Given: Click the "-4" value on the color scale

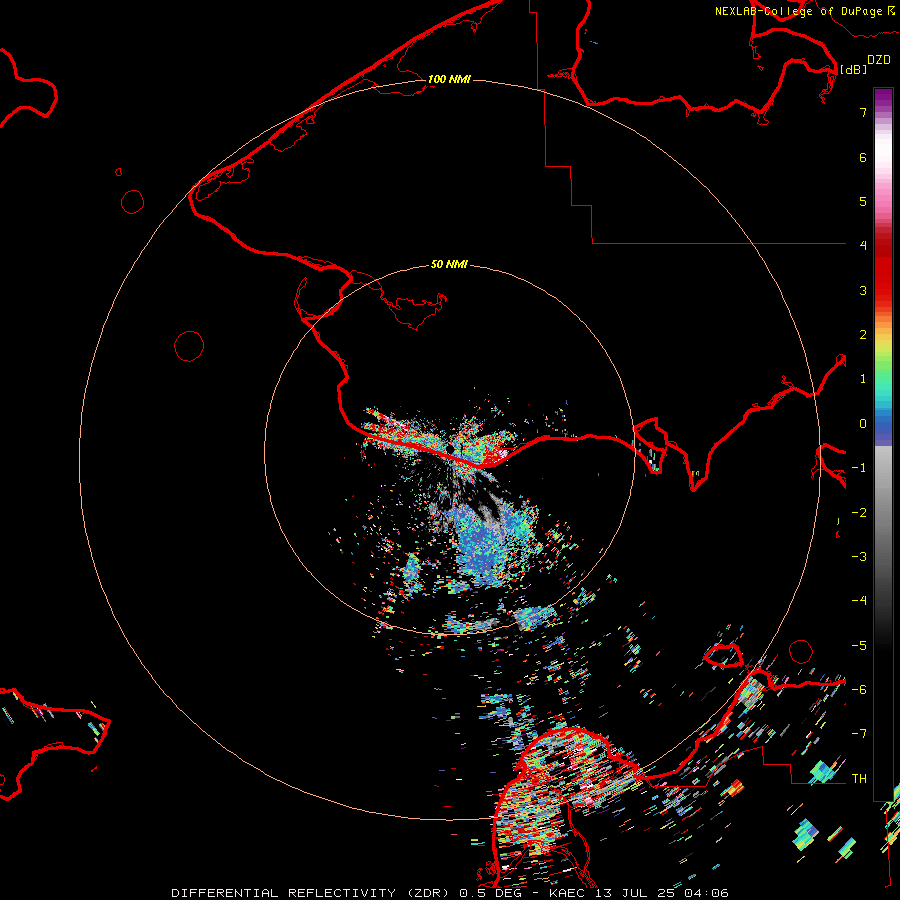Looking at the screenshot, I should click(x=859, y=601).
